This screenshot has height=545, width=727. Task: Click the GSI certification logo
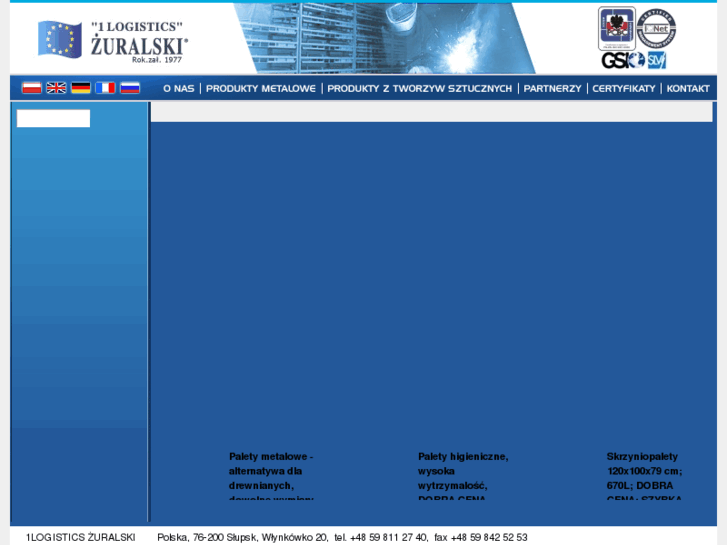[x=623, y=60]
